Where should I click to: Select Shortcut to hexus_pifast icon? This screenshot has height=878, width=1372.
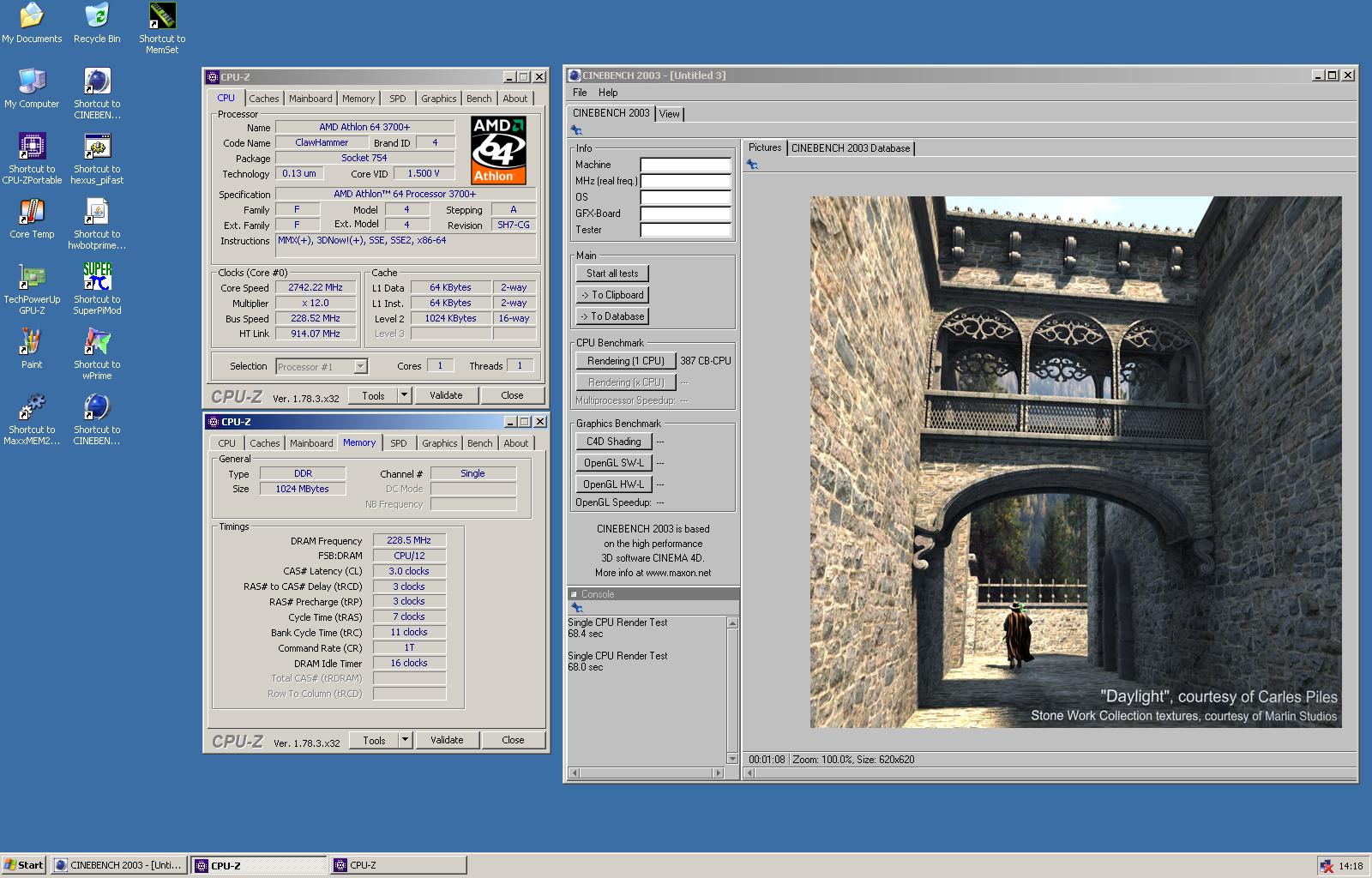[97, 159]
